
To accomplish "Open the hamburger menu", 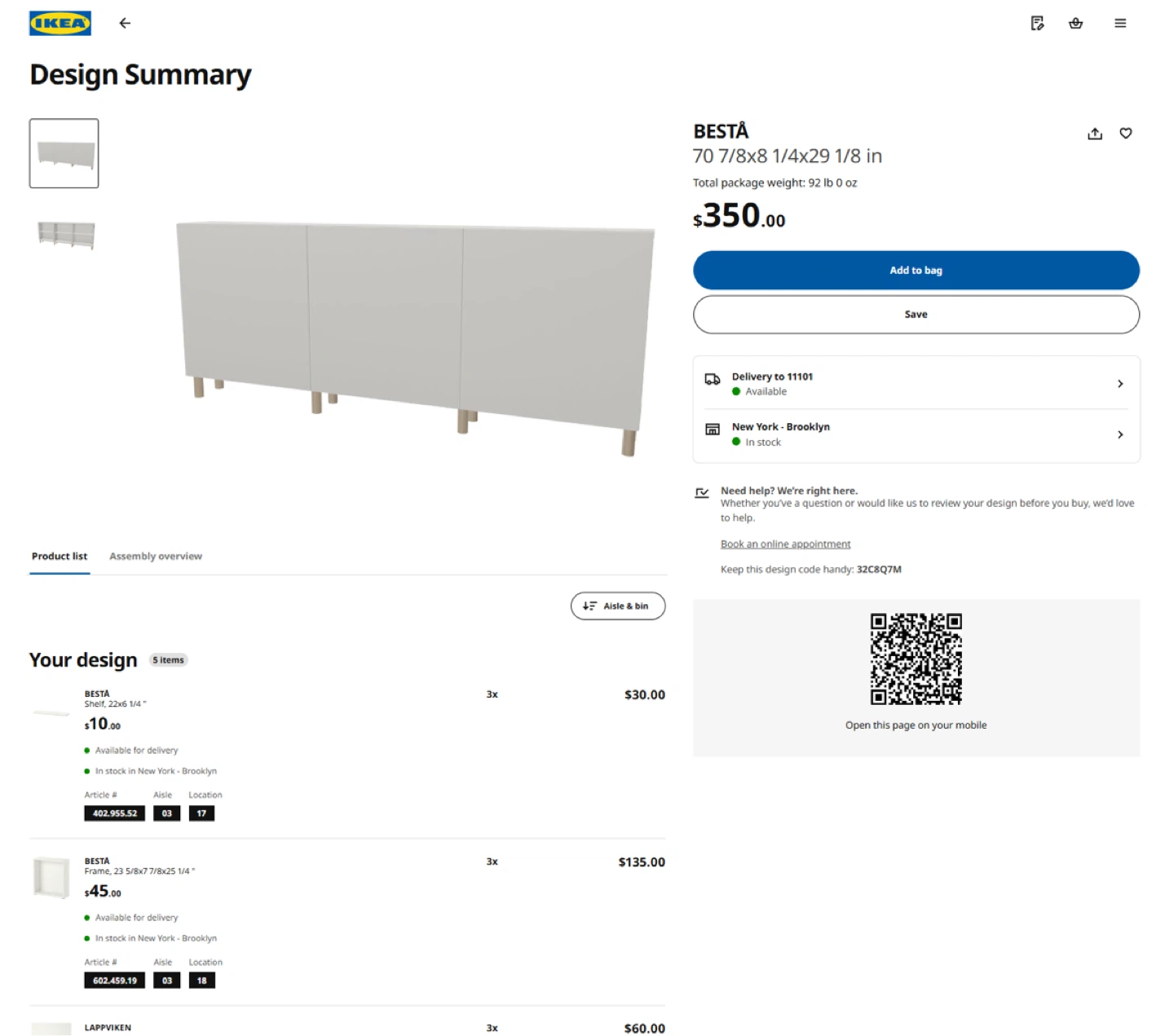I will (x=1120, y=24).
